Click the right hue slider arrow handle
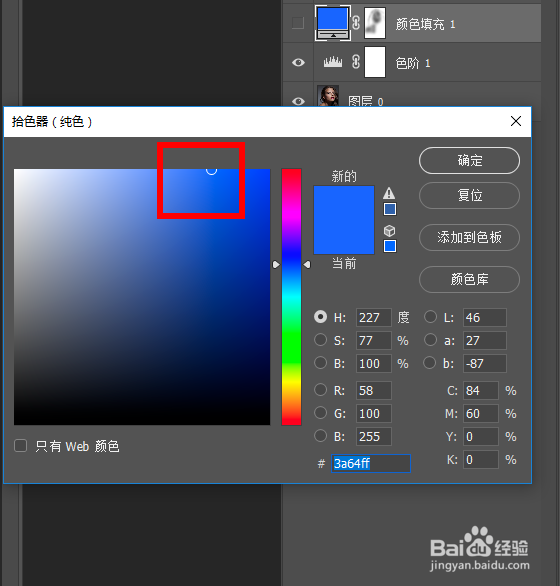Image resolution: width=560 pixels, height=586 pixels. (x=307, y=265)
